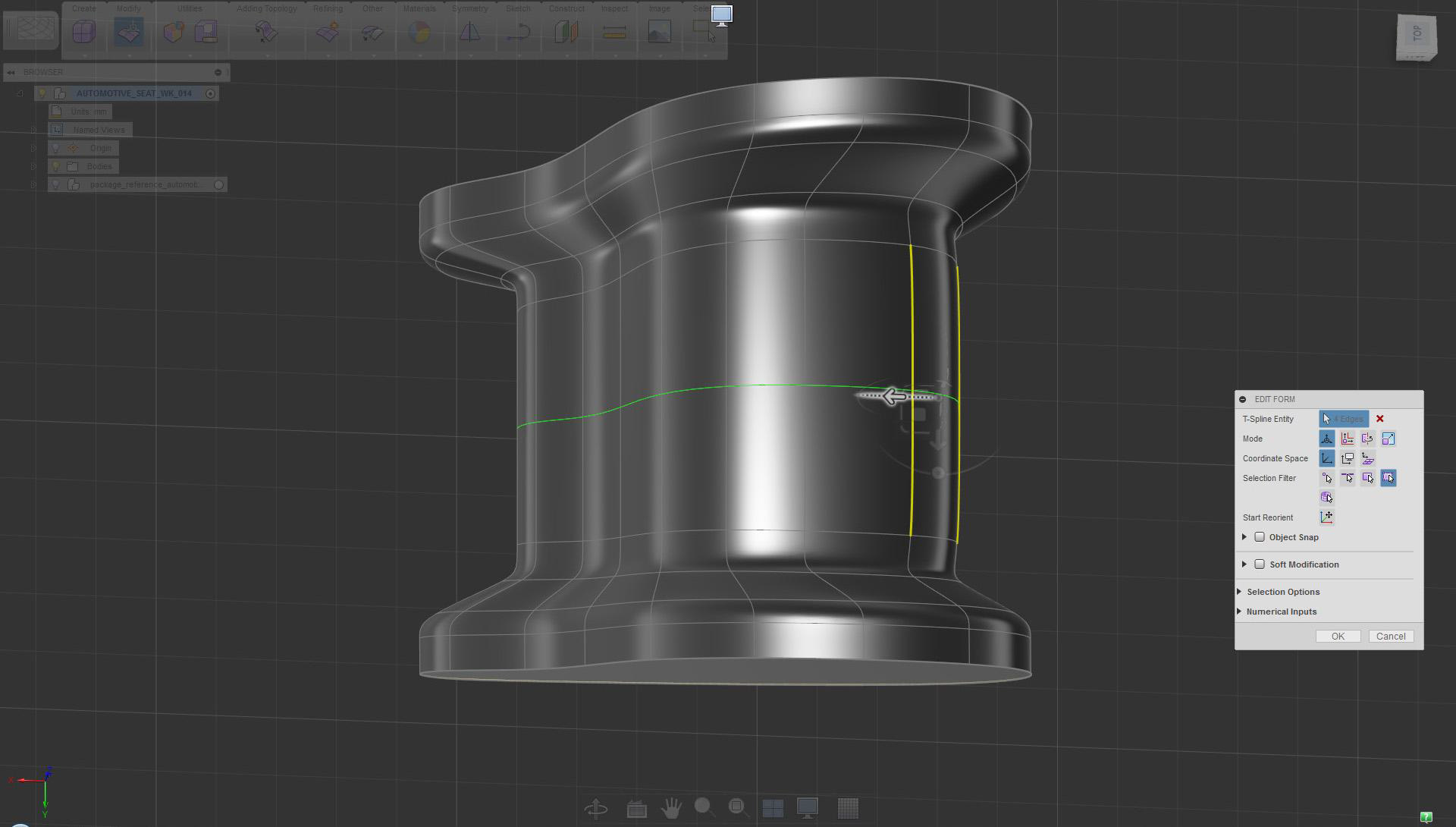This screenshot has height=827, width=1456.
Task: Select the Body selection filter icon
Action: [1327, 498]
